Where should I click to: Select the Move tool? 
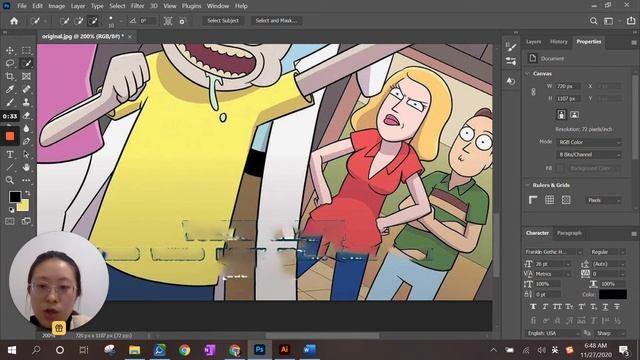click(x=10, y=50)
